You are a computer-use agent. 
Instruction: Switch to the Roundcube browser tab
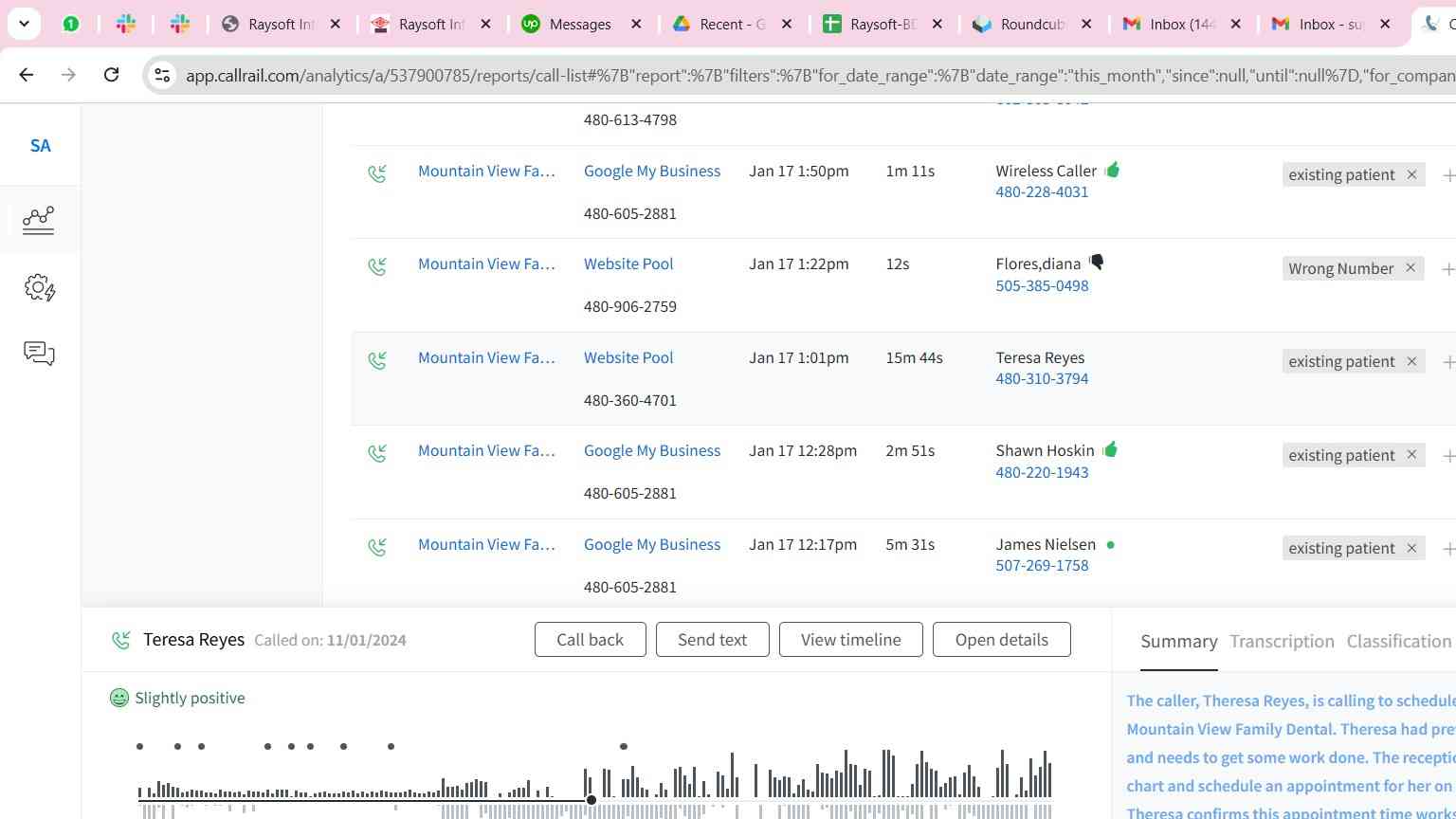pos(1033,25)
